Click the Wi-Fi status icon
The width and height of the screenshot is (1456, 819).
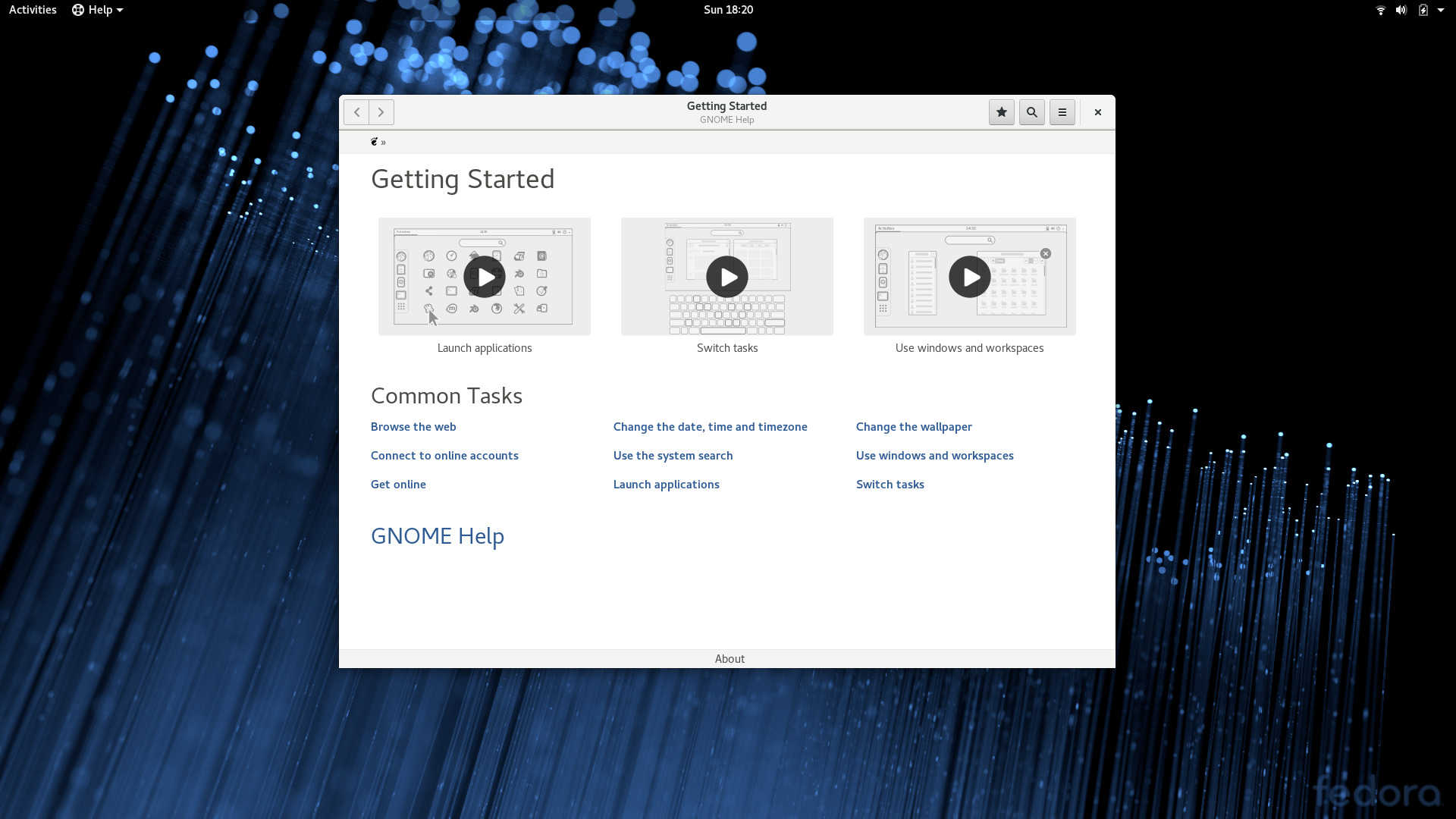[x=1380, y=10]
